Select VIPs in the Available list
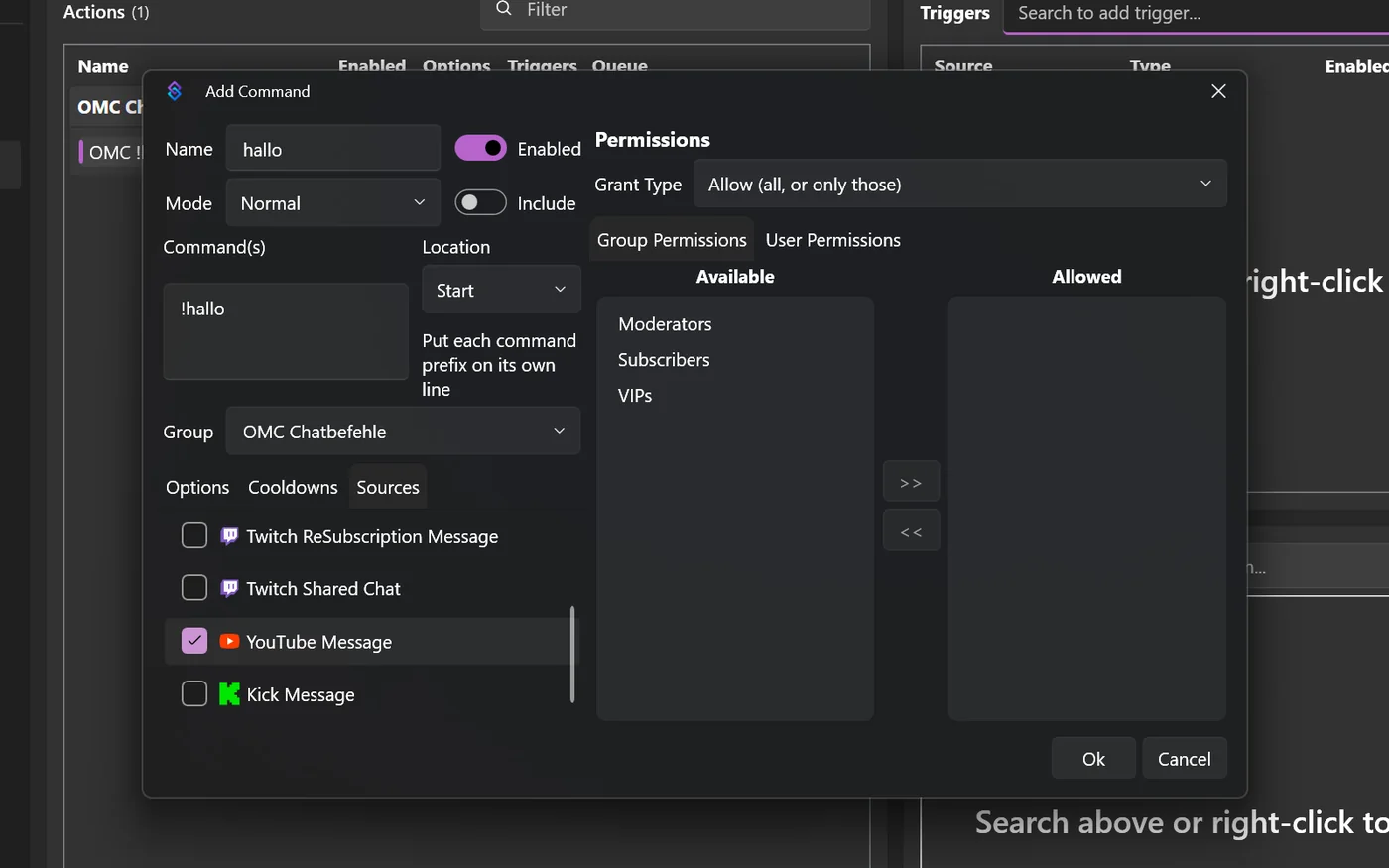Image resolution: width=1389 pixels, height=868 pixels. pos(635,396)
